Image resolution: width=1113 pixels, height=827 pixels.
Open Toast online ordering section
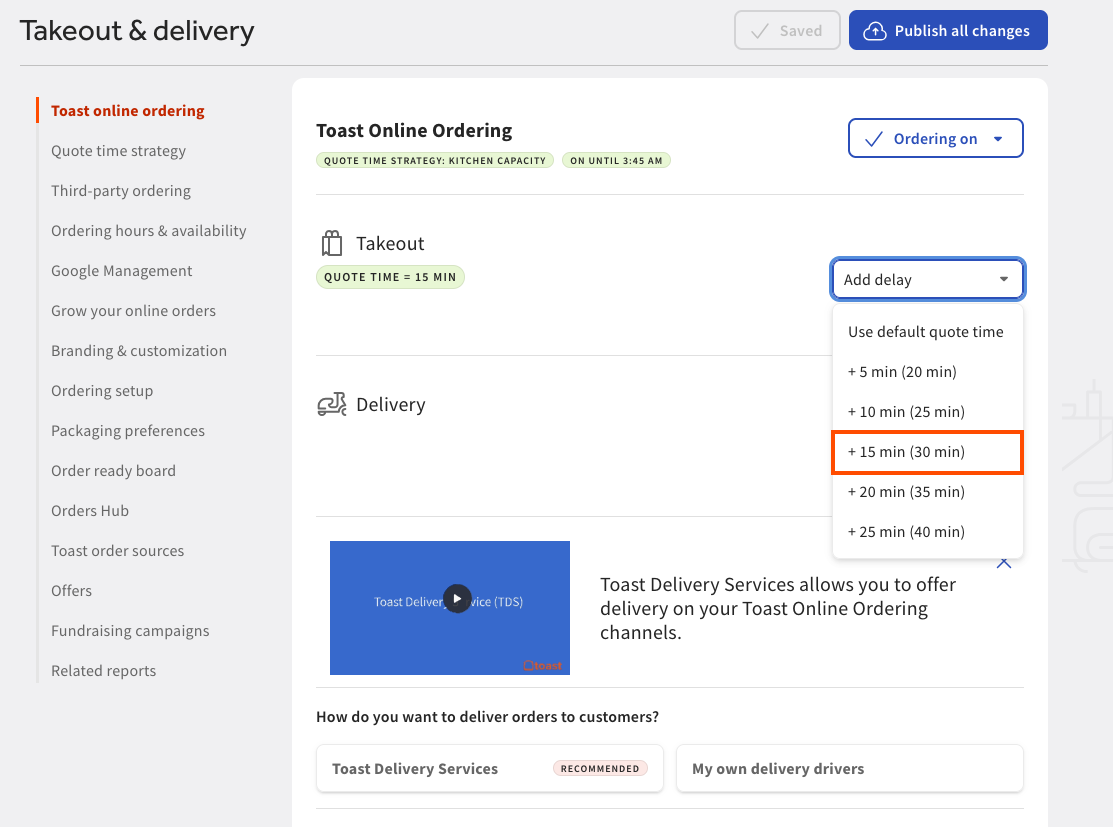click(x=128, y=111)
